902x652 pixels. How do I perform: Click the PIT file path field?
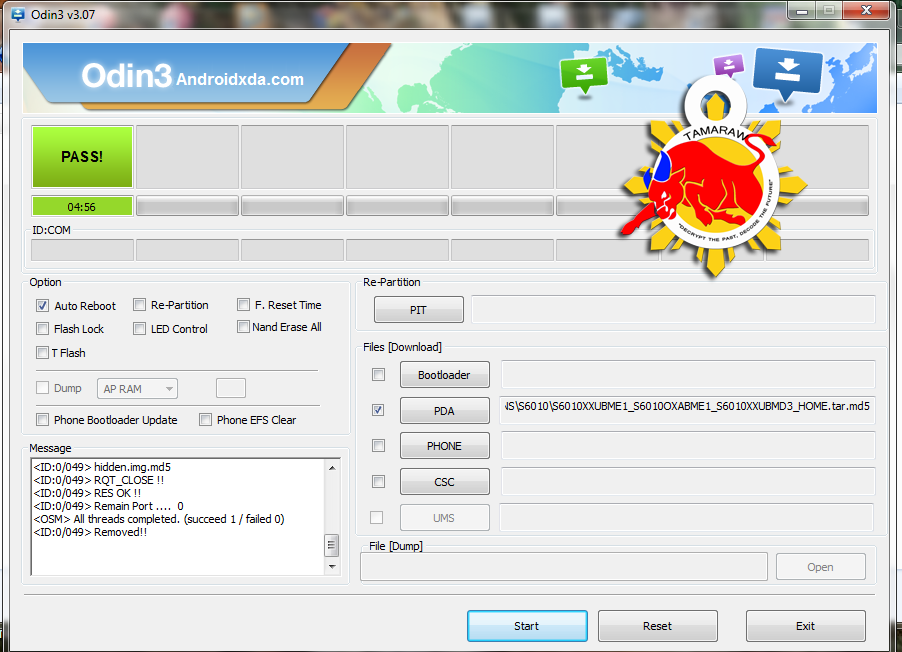673,310
